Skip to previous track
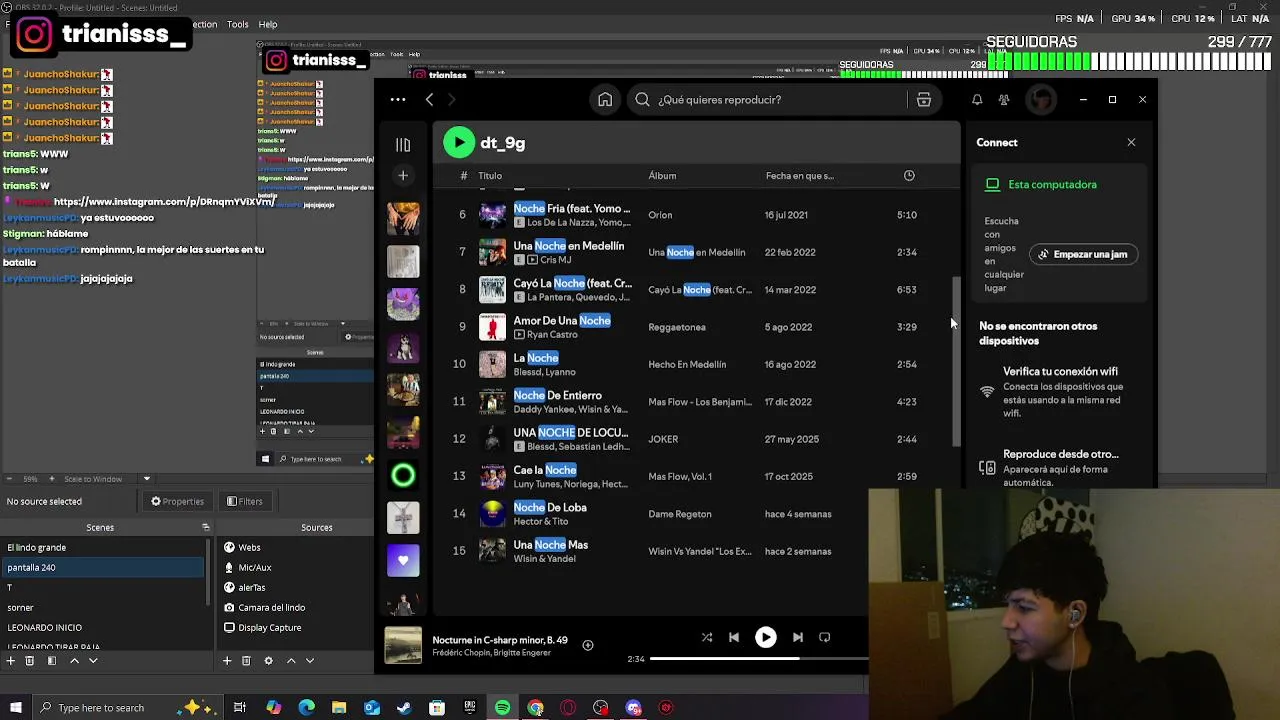1280x720 pixels. click(x=734, y=637)
